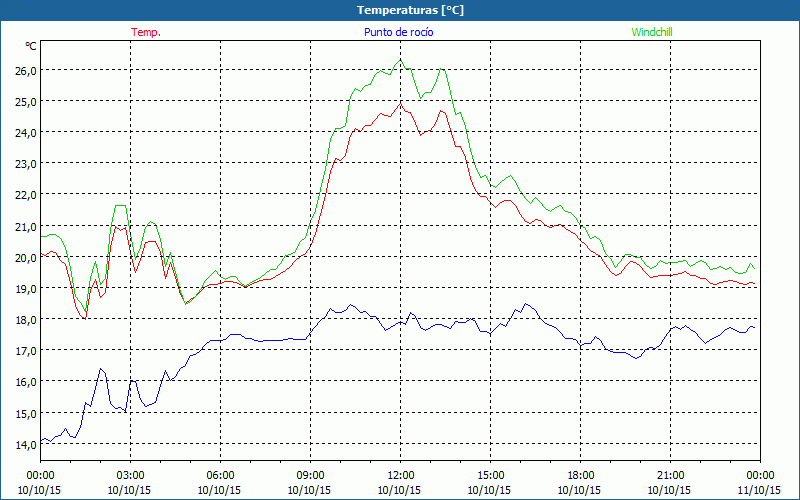Click the '18,0' y-axis value
800x500 pixels.
[x=27, y=320]
